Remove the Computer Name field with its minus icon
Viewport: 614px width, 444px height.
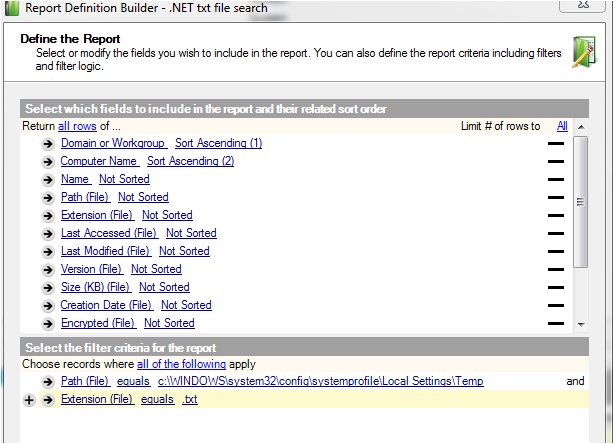(x=556, y=161)
